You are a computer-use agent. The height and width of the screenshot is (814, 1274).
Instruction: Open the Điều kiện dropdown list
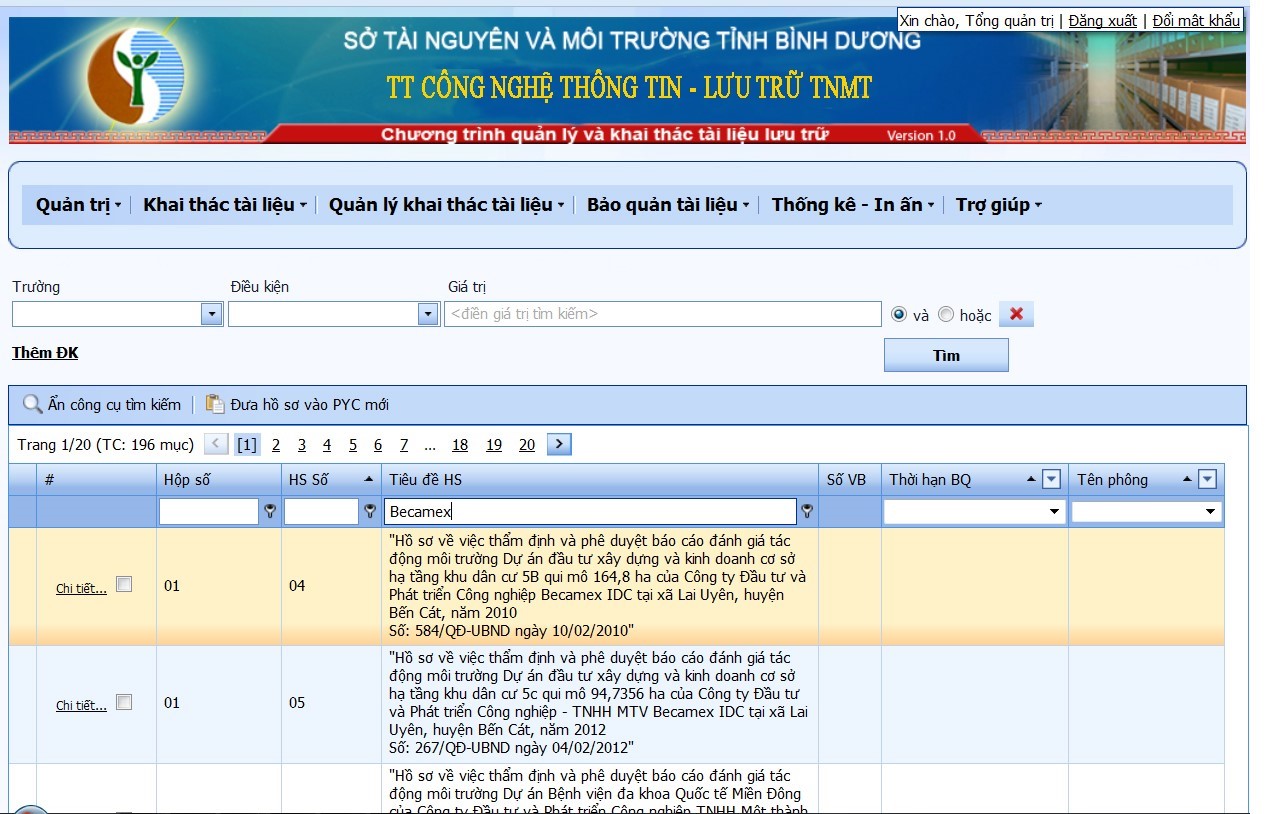click(428, 314)
